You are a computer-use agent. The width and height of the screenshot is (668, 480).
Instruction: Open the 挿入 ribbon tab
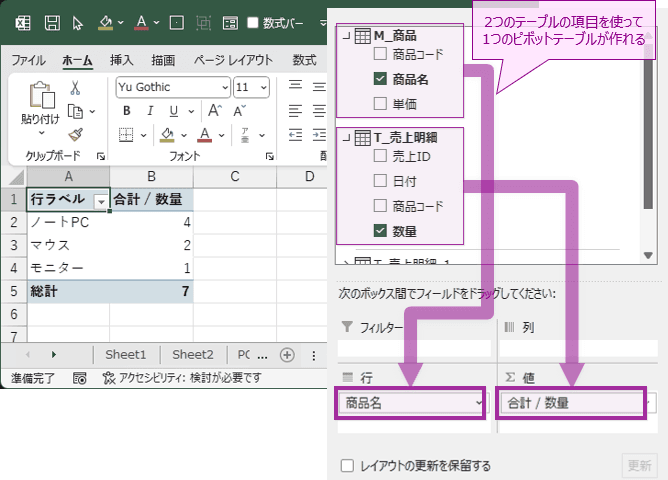[121, 60]
